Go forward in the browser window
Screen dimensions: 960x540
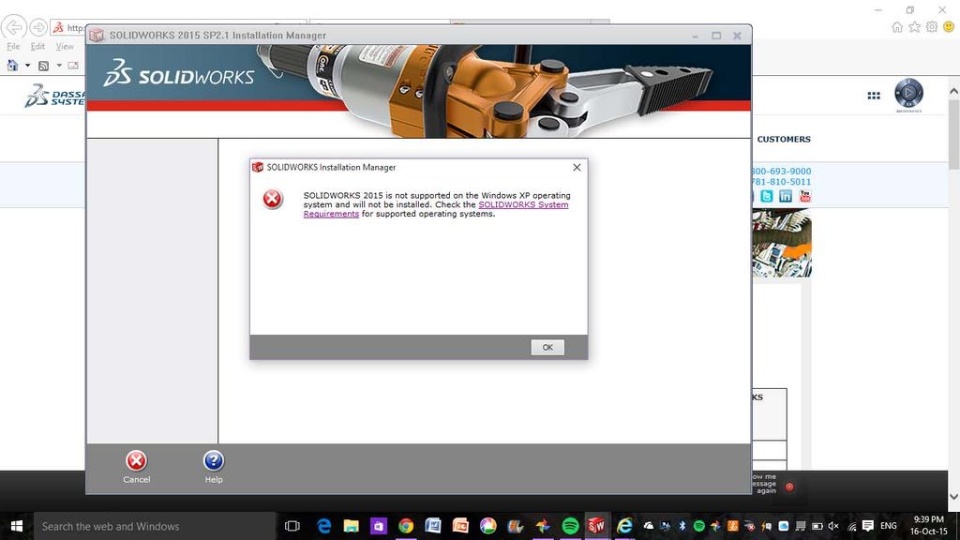[x=38, y=27]
